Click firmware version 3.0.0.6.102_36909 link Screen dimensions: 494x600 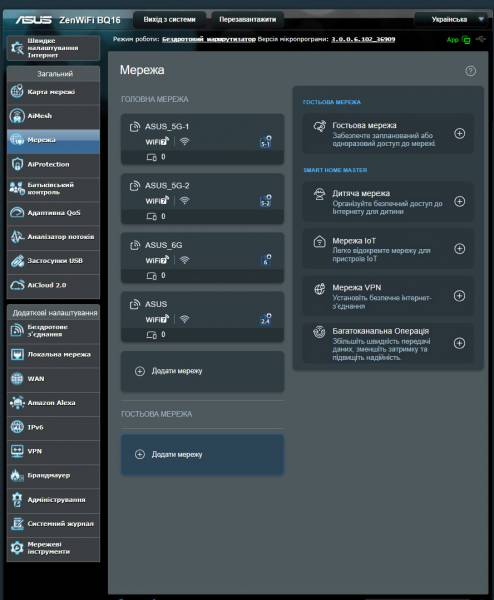(363, 39)
